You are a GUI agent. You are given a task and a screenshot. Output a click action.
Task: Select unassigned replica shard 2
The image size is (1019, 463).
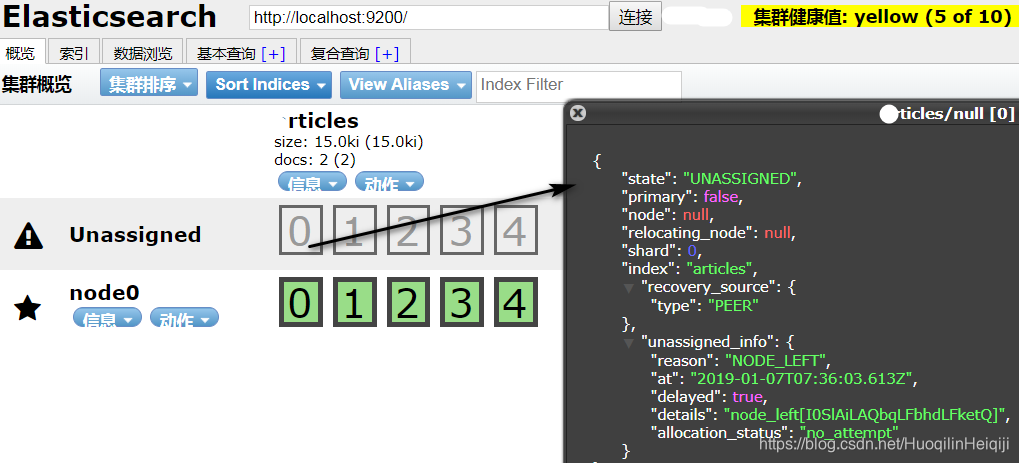click(x=407, y=230)
